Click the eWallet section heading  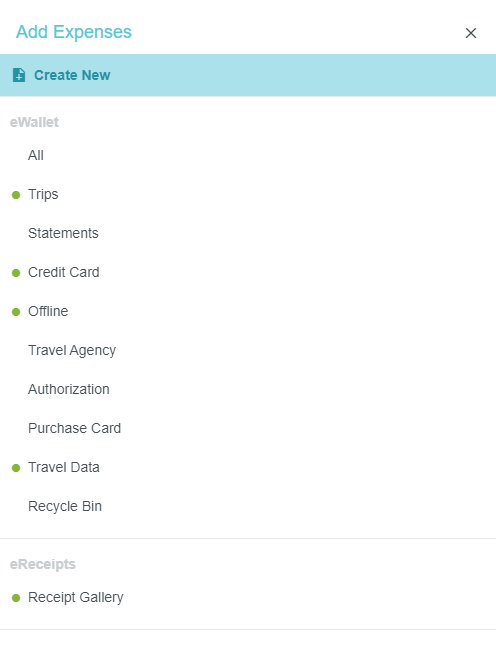tap(34, 122)
